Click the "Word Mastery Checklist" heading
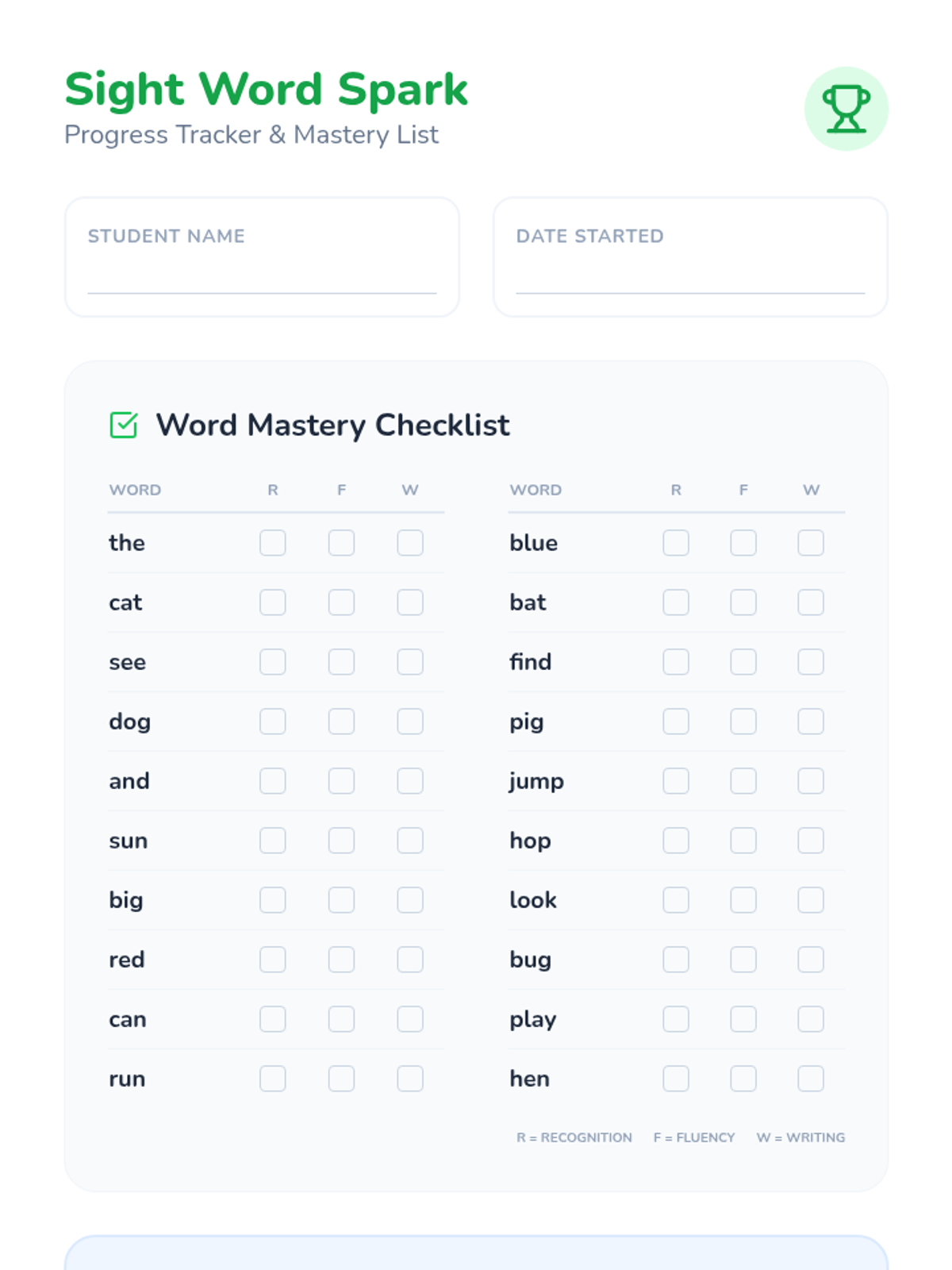This screenshot has height=1270, width=952. (332, 425)
